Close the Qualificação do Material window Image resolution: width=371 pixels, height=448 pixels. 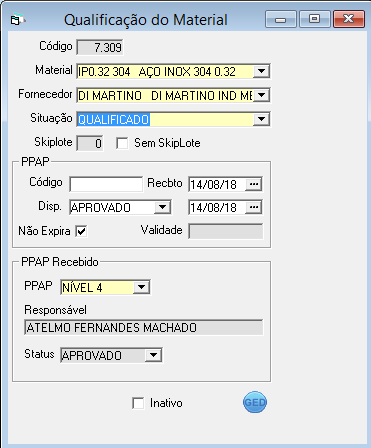349,19
